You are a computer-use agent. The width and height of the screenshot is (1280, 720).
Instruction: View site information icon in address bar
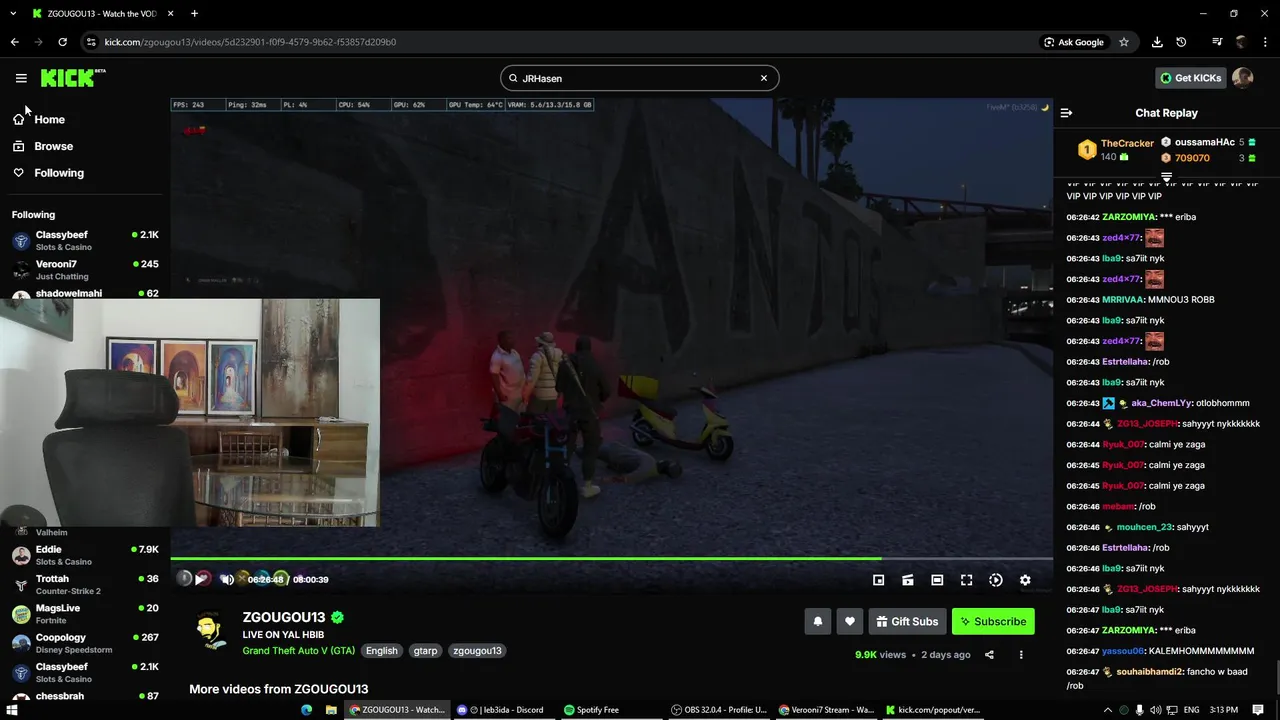point(91,42)
